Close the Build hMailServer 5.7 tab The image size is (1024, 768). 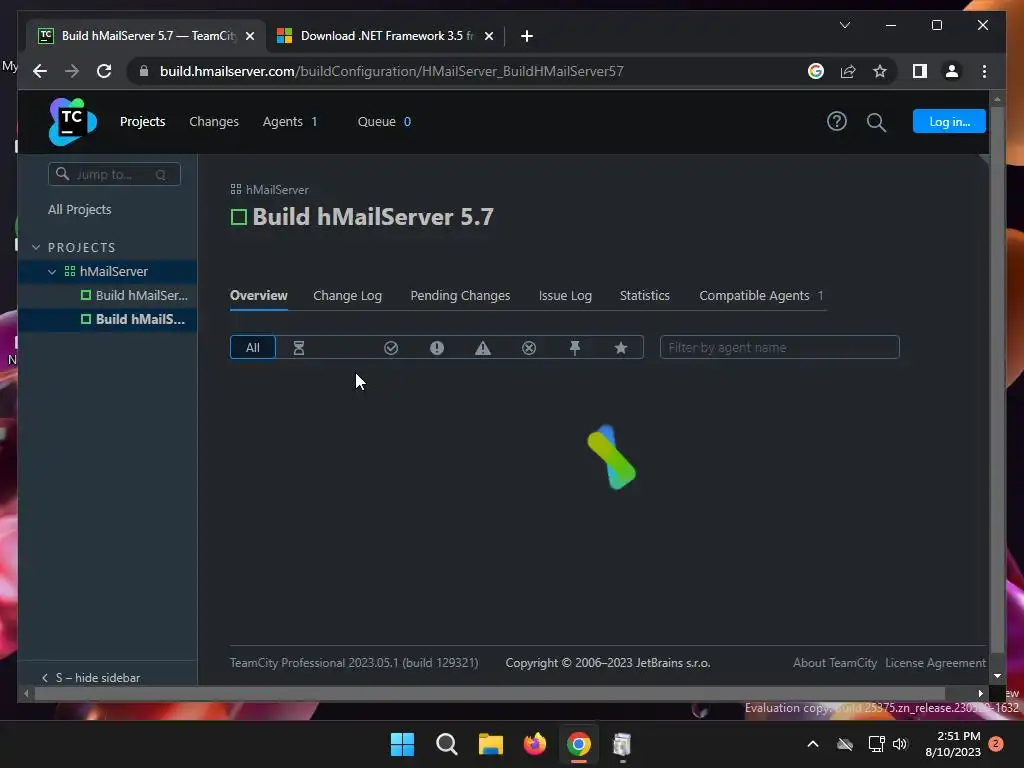249,36
